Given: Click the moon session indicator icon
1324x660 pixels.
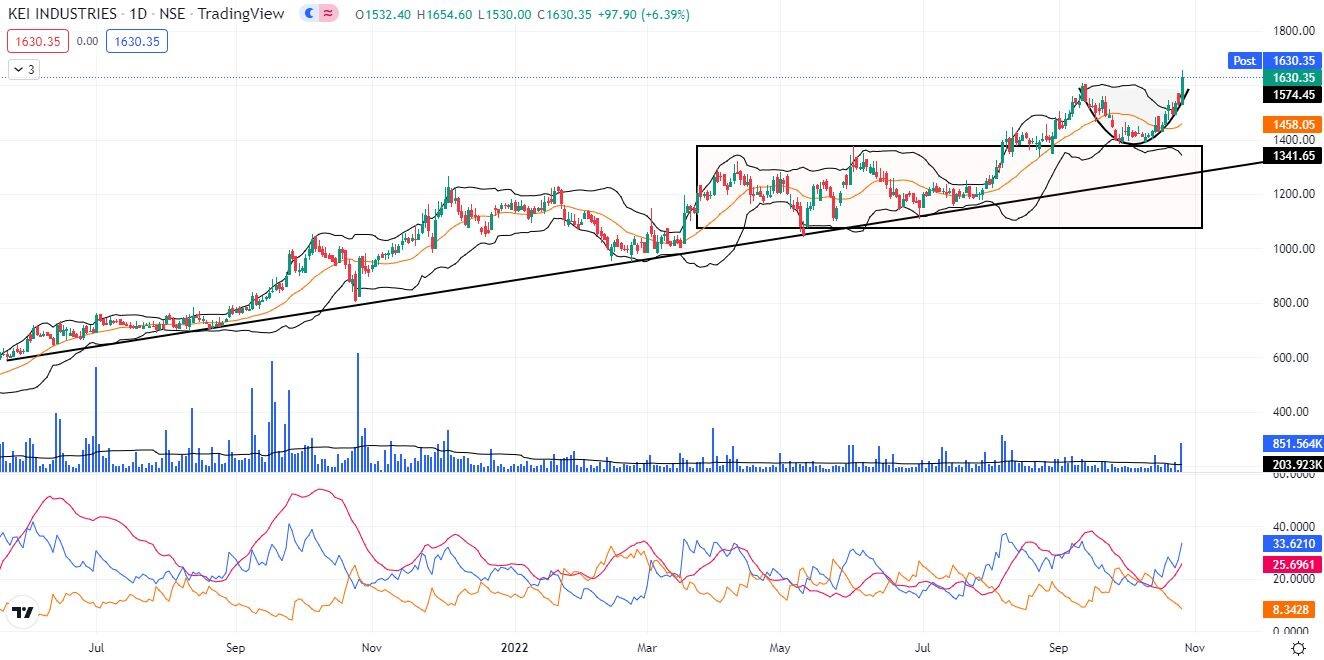Looking at the screenshot, I should point(309,14).
